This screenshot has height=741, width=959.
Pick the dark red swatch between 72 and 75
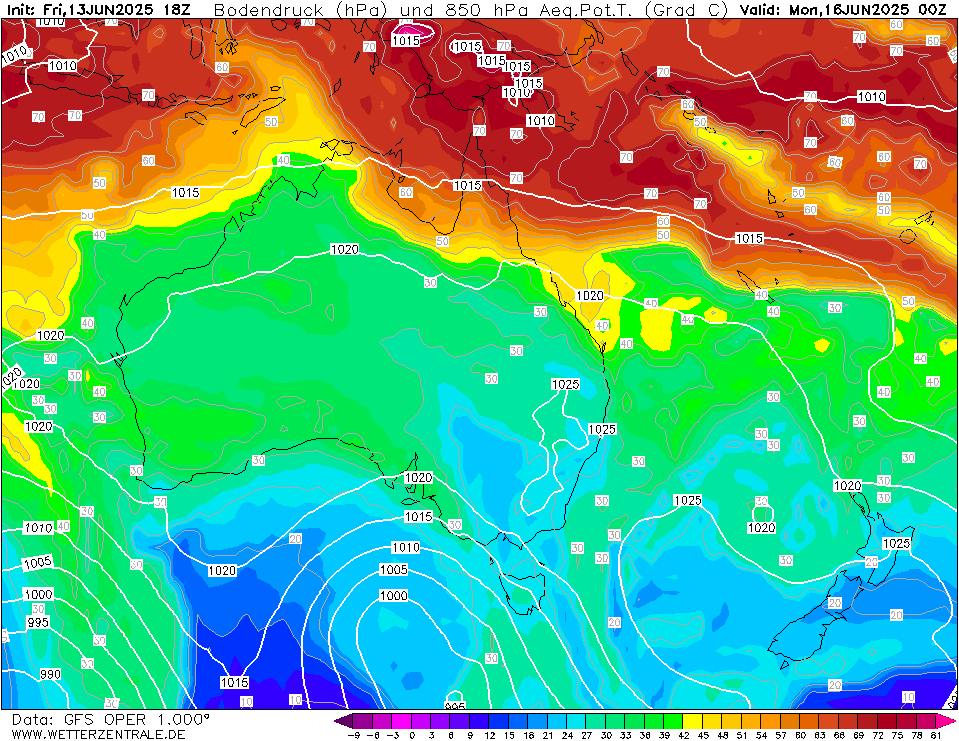pos(886,720)
